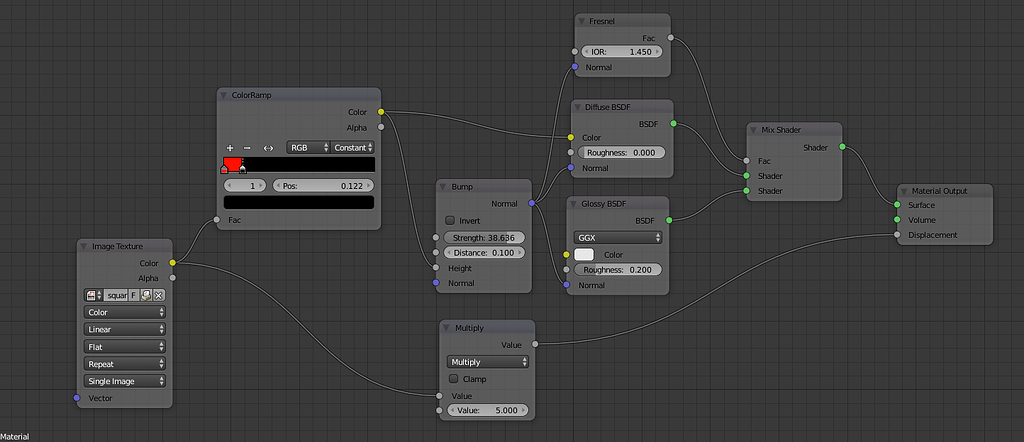Click Image Texture Color output socket

tap(172, 263)
